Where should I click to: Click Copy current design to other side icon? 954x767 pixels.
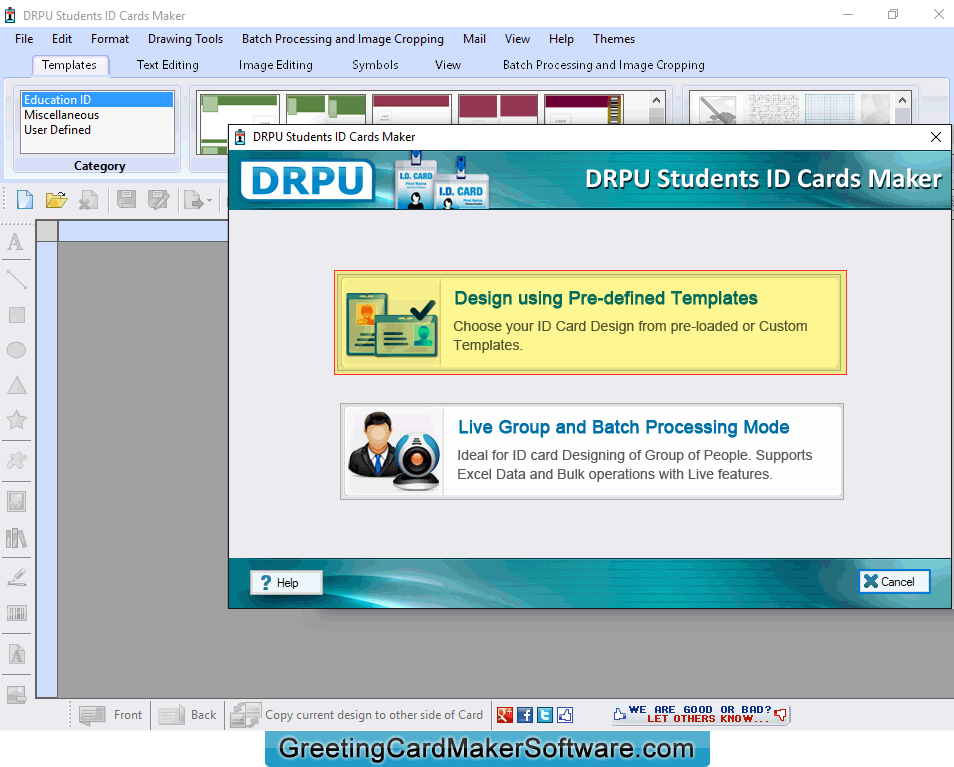click(246, 715)
